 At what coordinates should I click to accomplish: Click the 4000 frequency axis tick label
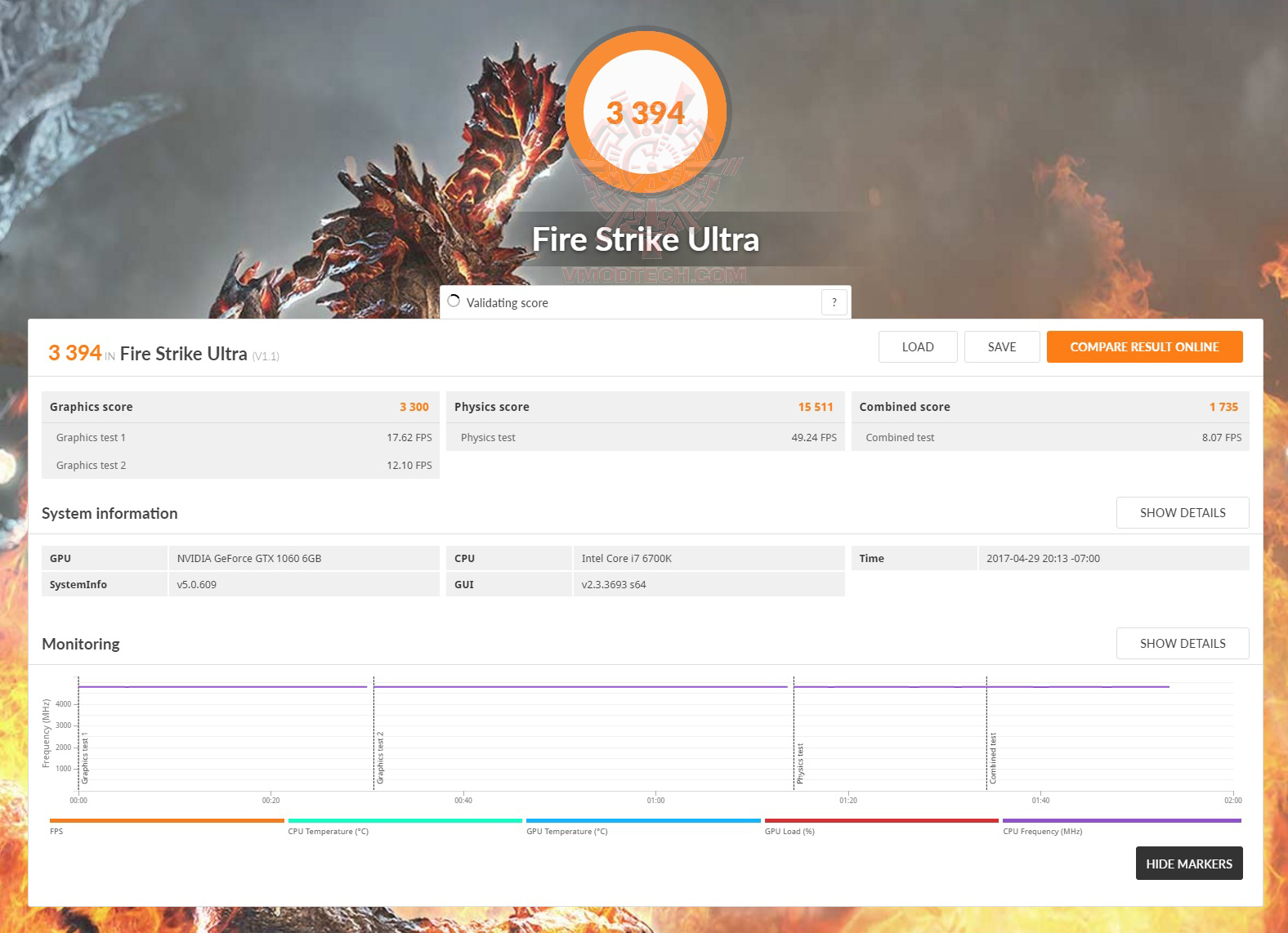(x=63, y=704)
